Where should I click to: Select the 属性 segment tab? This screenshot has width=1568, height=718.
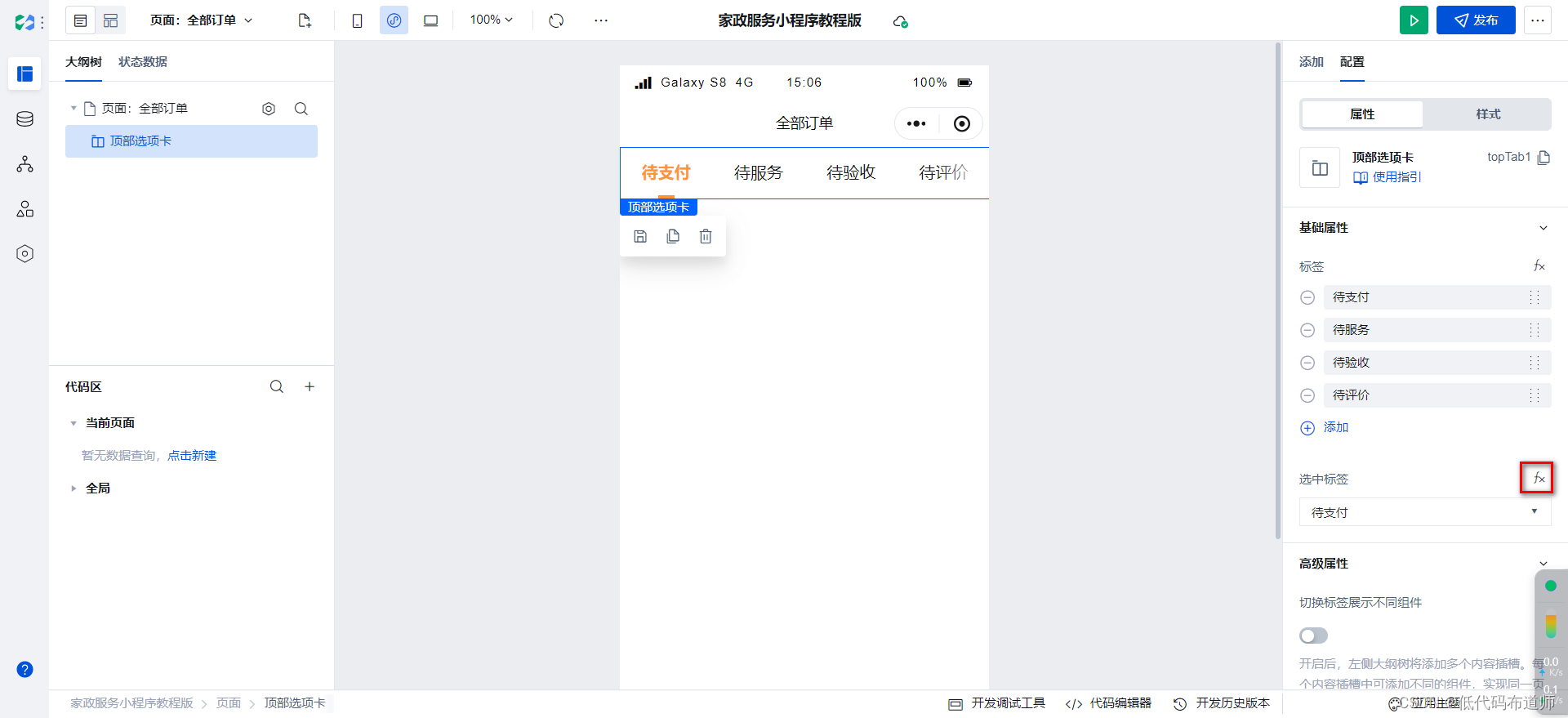tap(1362, 114)
